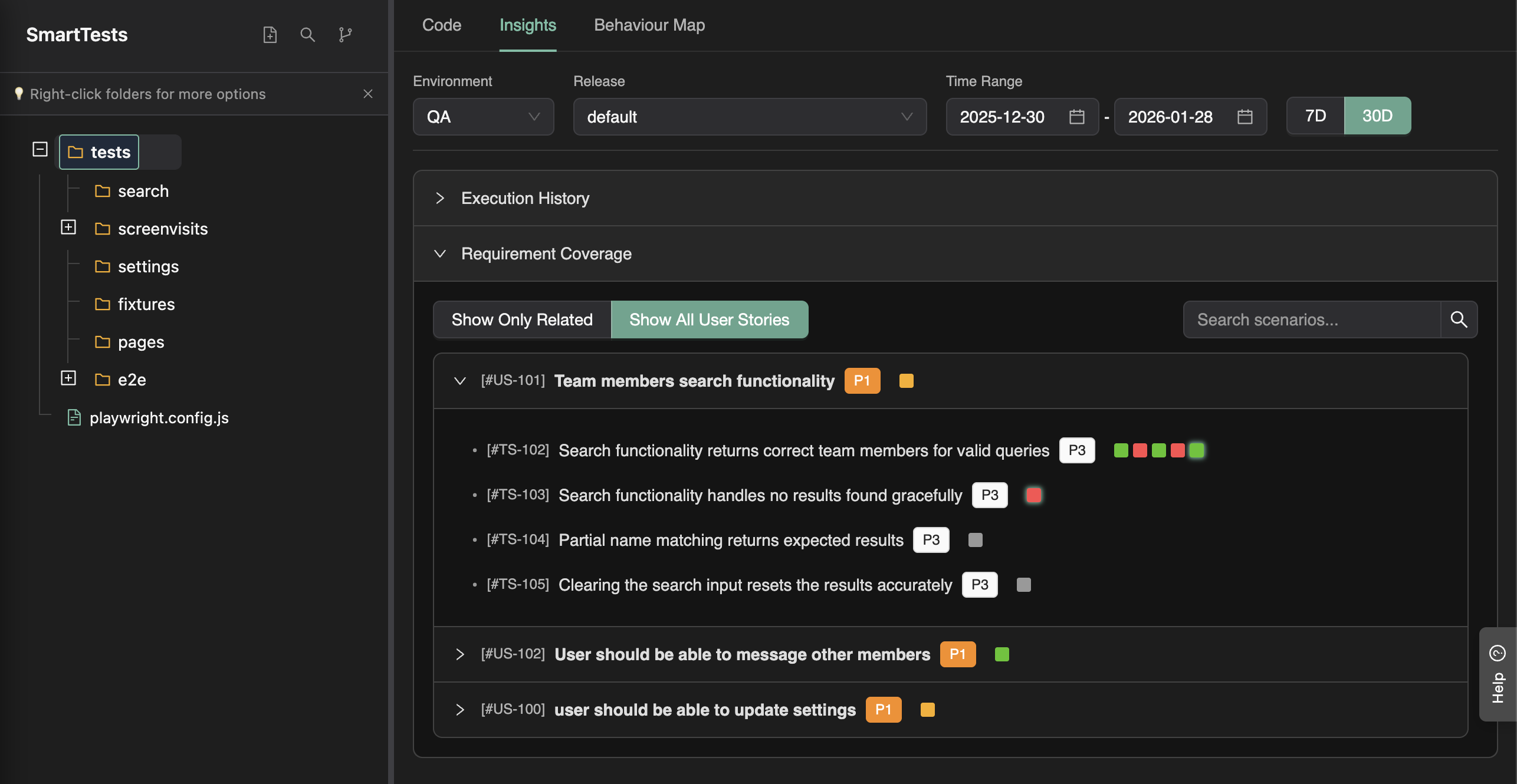1517x784 pixels.
Task: Select Show All User Stories
Action: click(710, 319)
